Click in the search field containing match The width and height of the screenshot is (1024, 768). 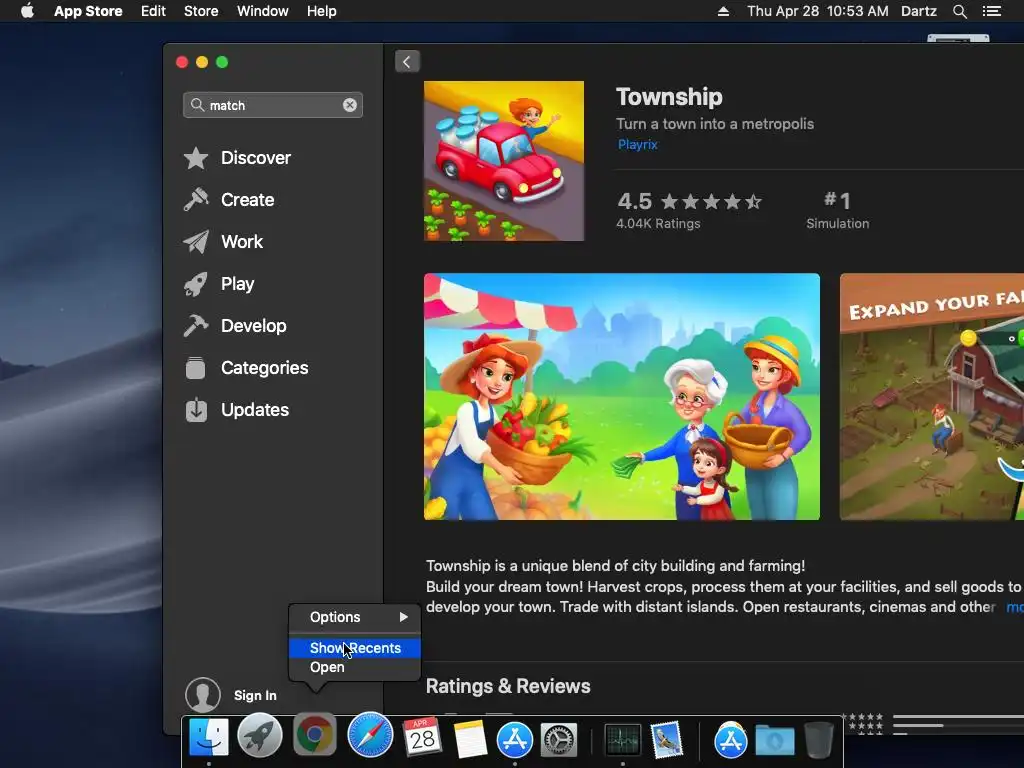click(273, 105)
